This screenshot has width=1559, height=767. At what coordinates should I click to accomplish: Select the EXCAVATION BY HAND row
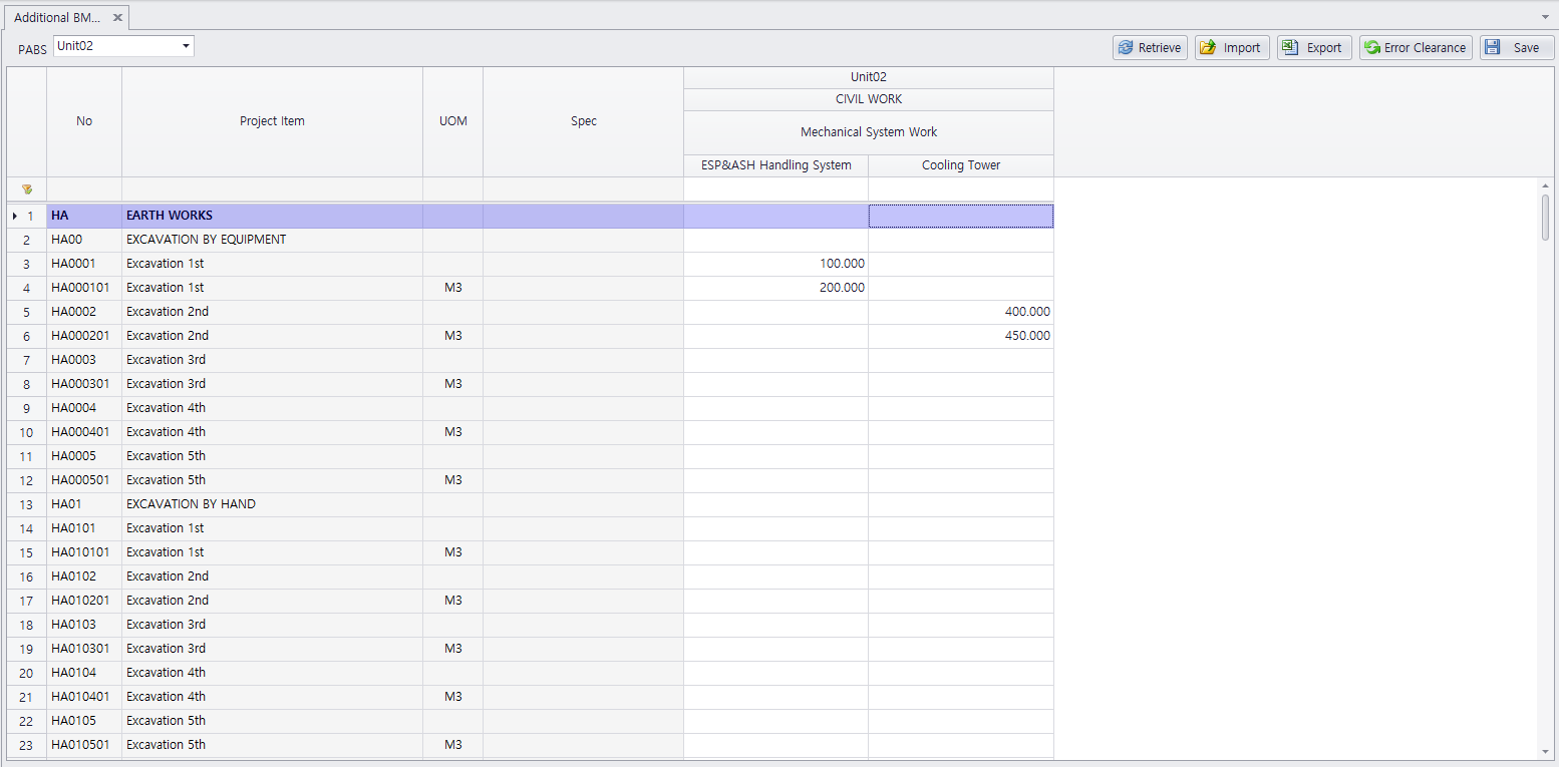point(190,504)
